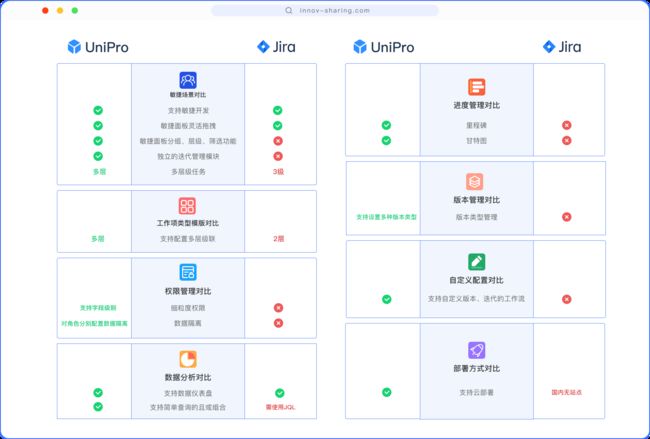Image resolution: width=650 pixels, height=439 pixels.
Task: Click the 版本管理对比 layers icon
Action: [475, 182]
